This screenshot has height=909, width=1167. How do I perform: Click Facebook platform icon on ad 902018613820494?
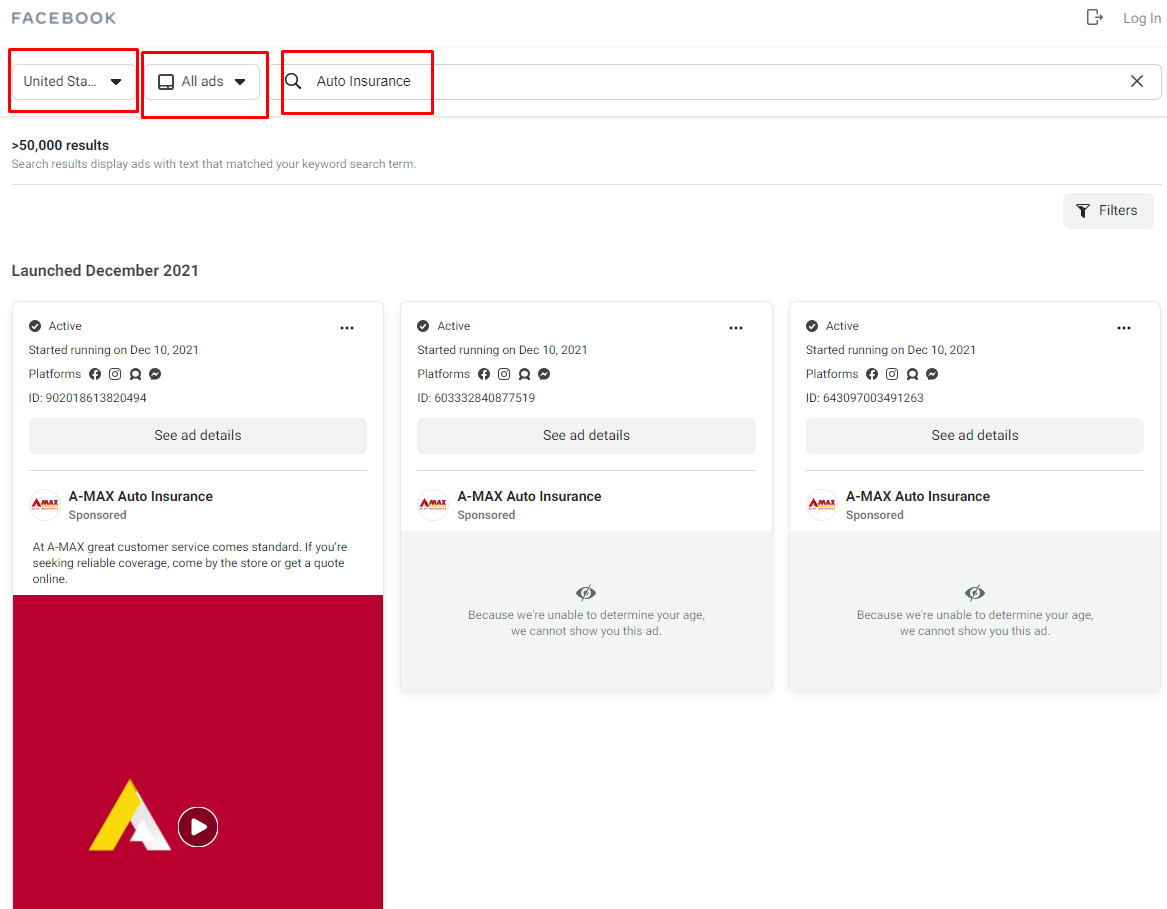95,374
